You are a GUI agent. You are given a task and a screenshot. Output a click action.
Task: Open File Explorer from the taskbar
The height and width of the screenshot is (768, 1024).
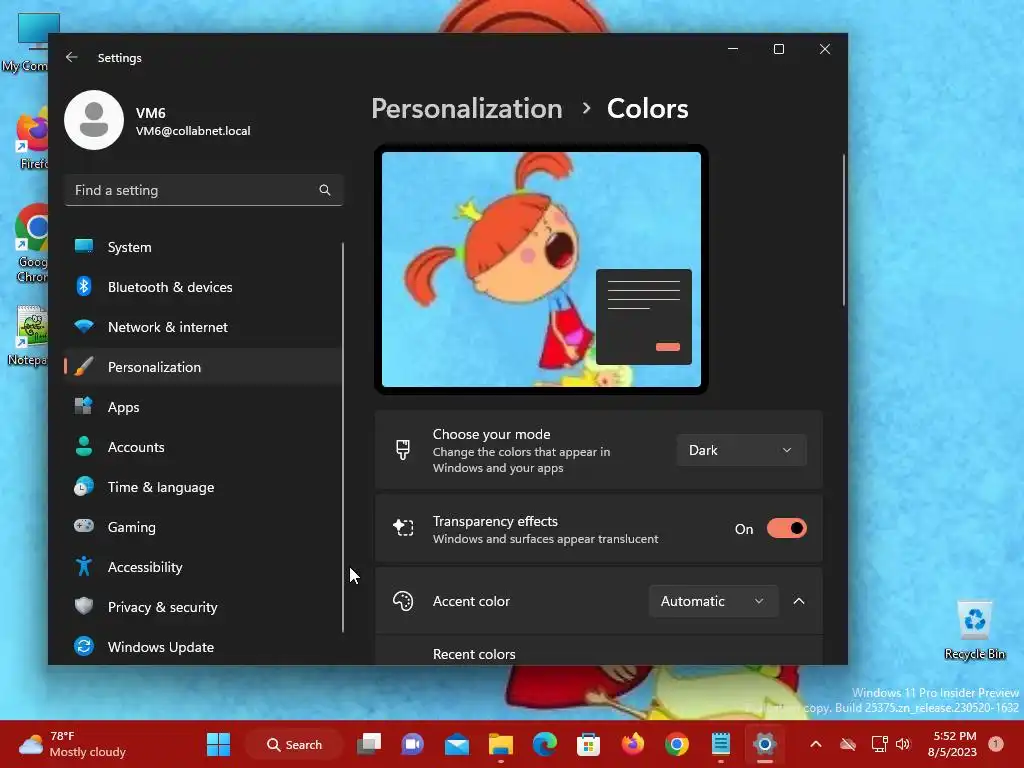501,744
